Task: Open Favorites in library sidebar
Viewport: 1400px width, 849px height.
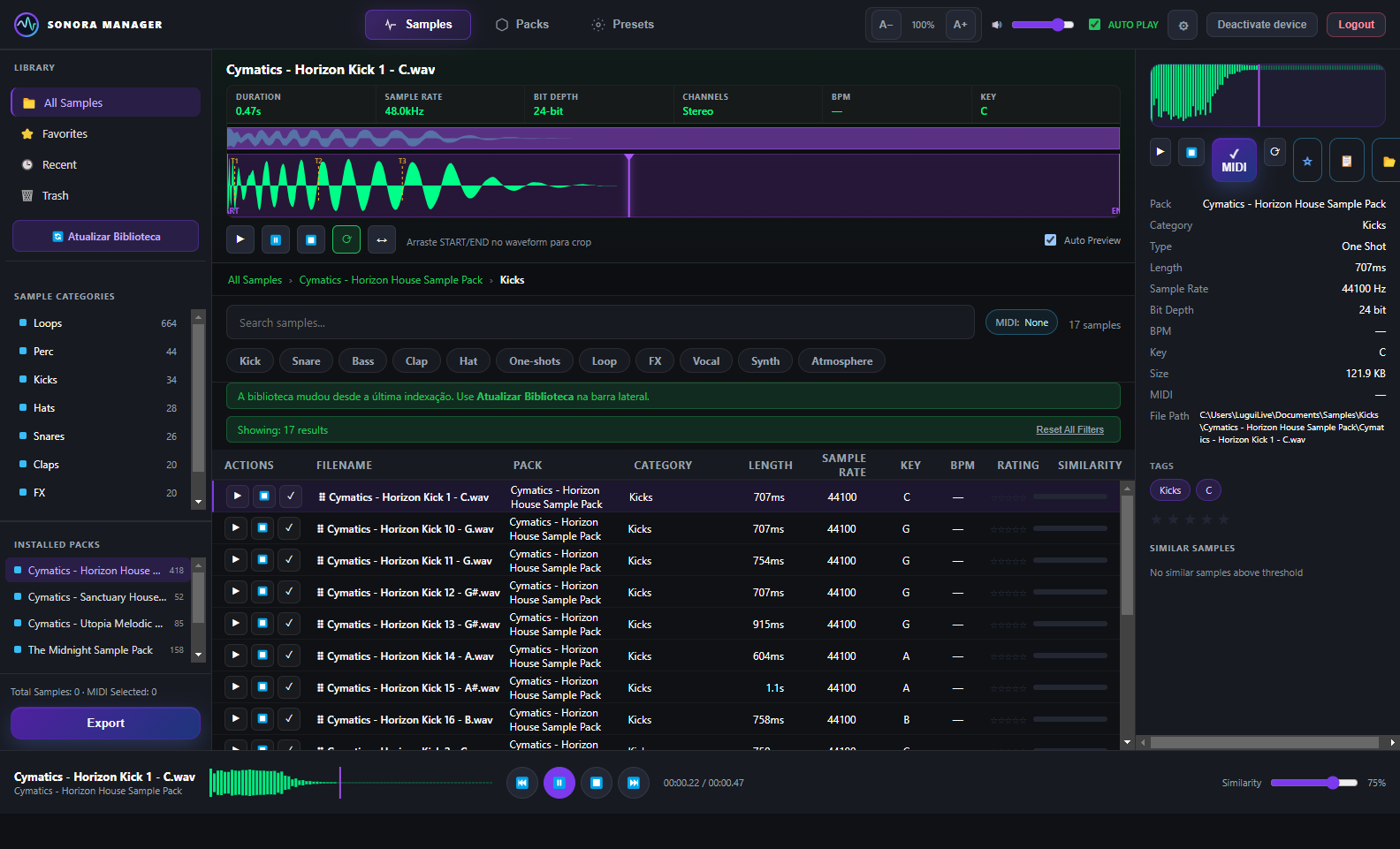Action: tap(105, 133)
